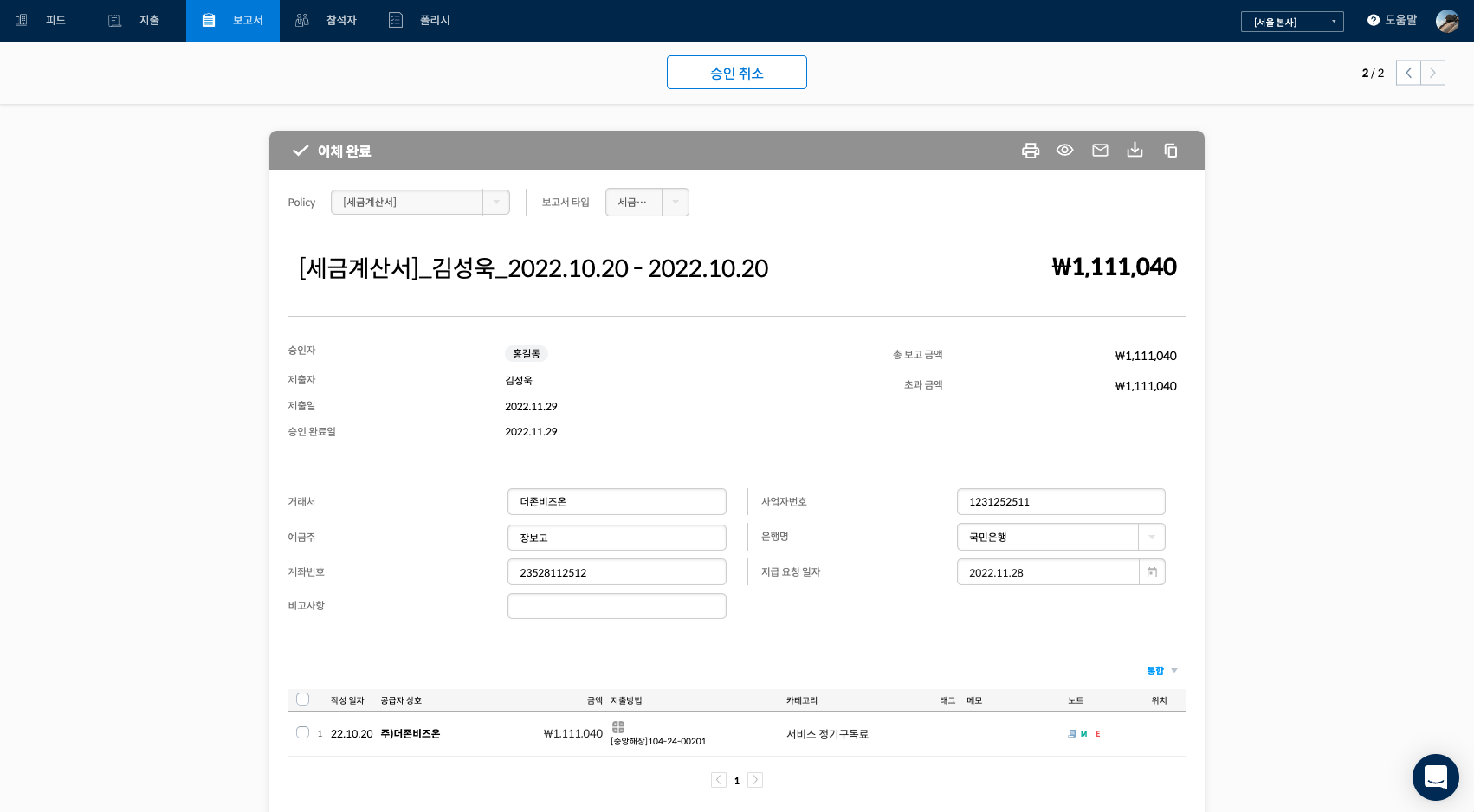Edit the 예금주 field 장보고
1474x812 pixels.
[617, 538]
